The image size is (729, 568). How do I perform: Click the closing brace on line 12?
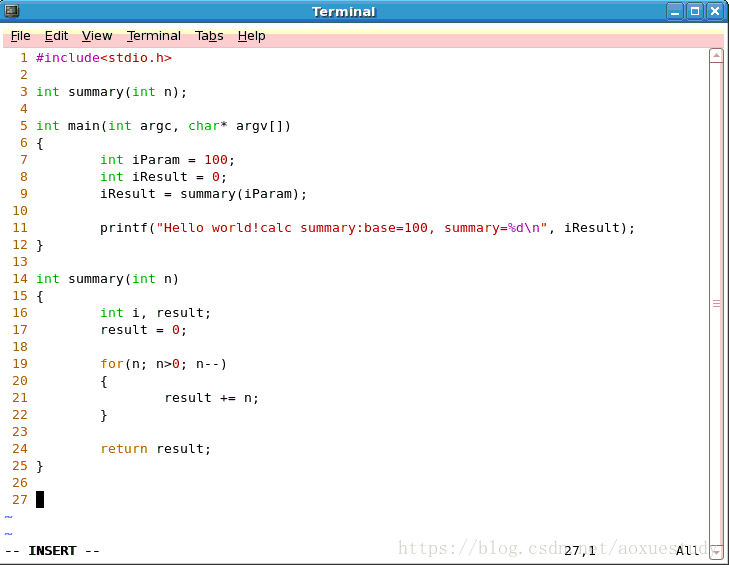(40, 245)
